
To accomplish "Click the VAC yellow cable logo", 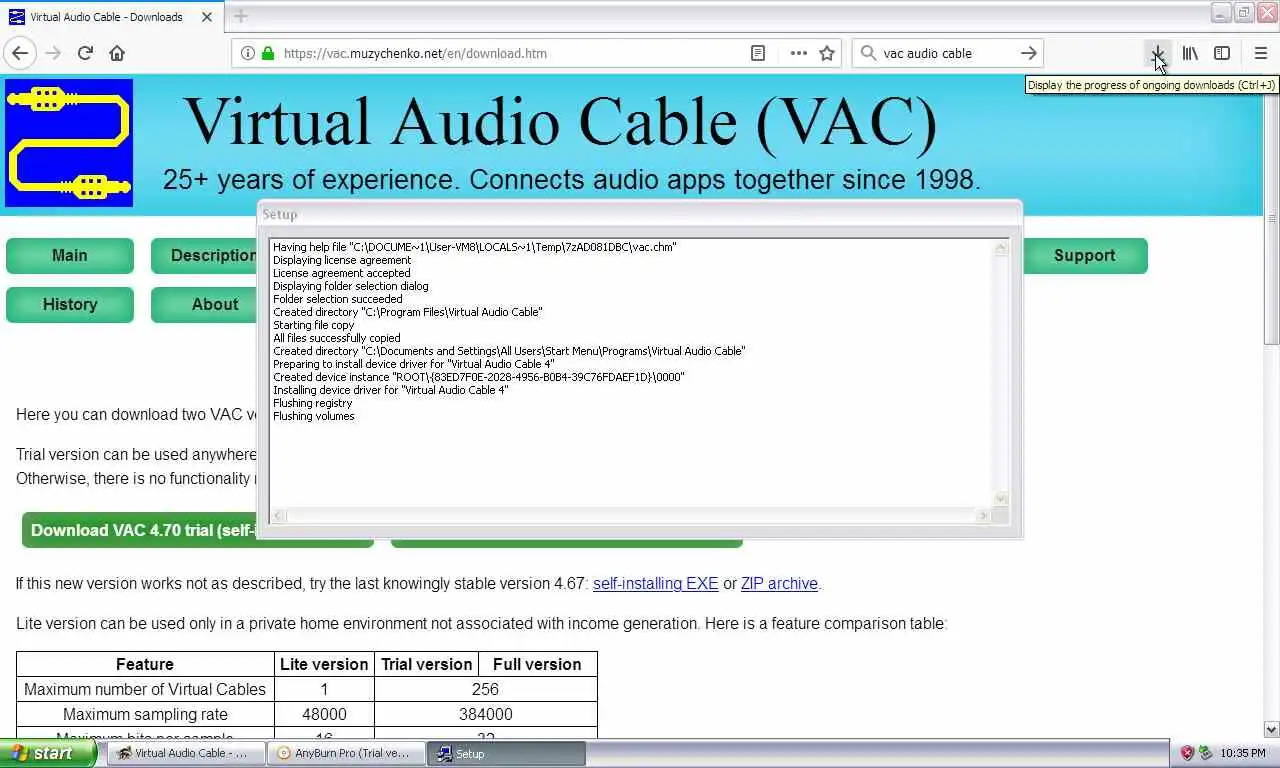I will coord(69,143).
